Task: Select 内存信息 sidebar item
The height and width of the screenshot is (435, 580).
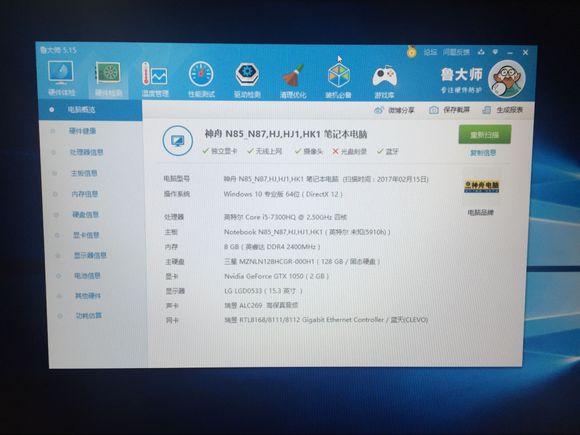Action: pyautogui.click(x=85, y=194)
